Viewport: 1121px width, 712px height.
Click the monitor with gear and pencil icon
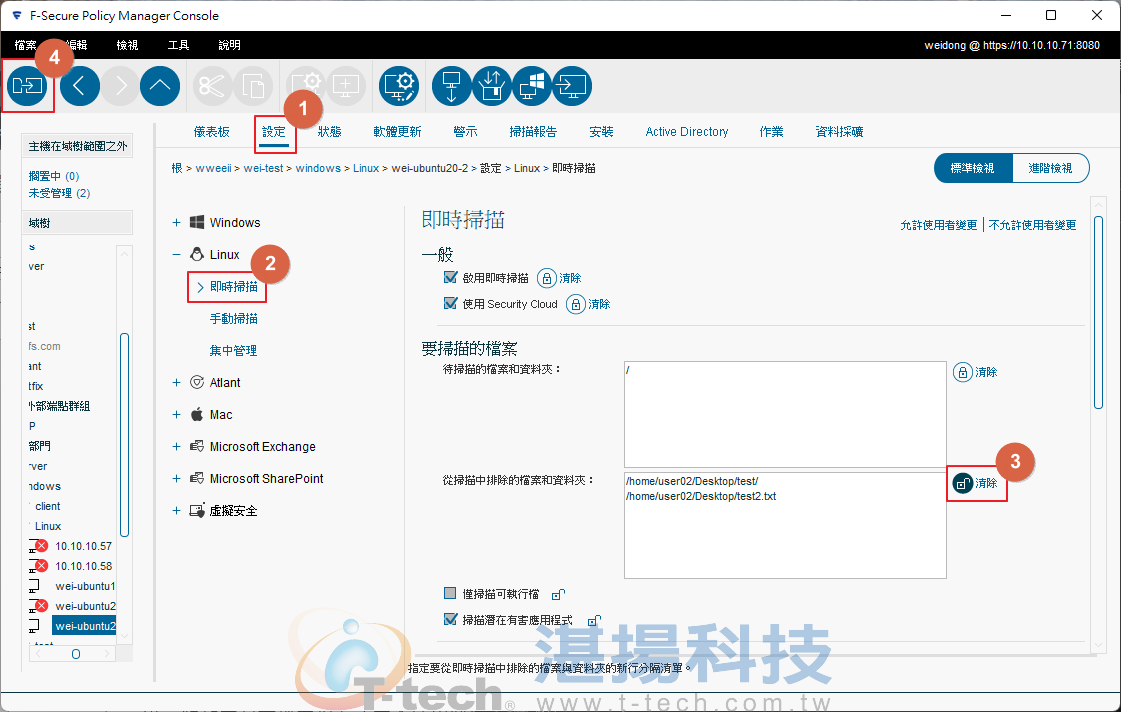tap(400, 86)
